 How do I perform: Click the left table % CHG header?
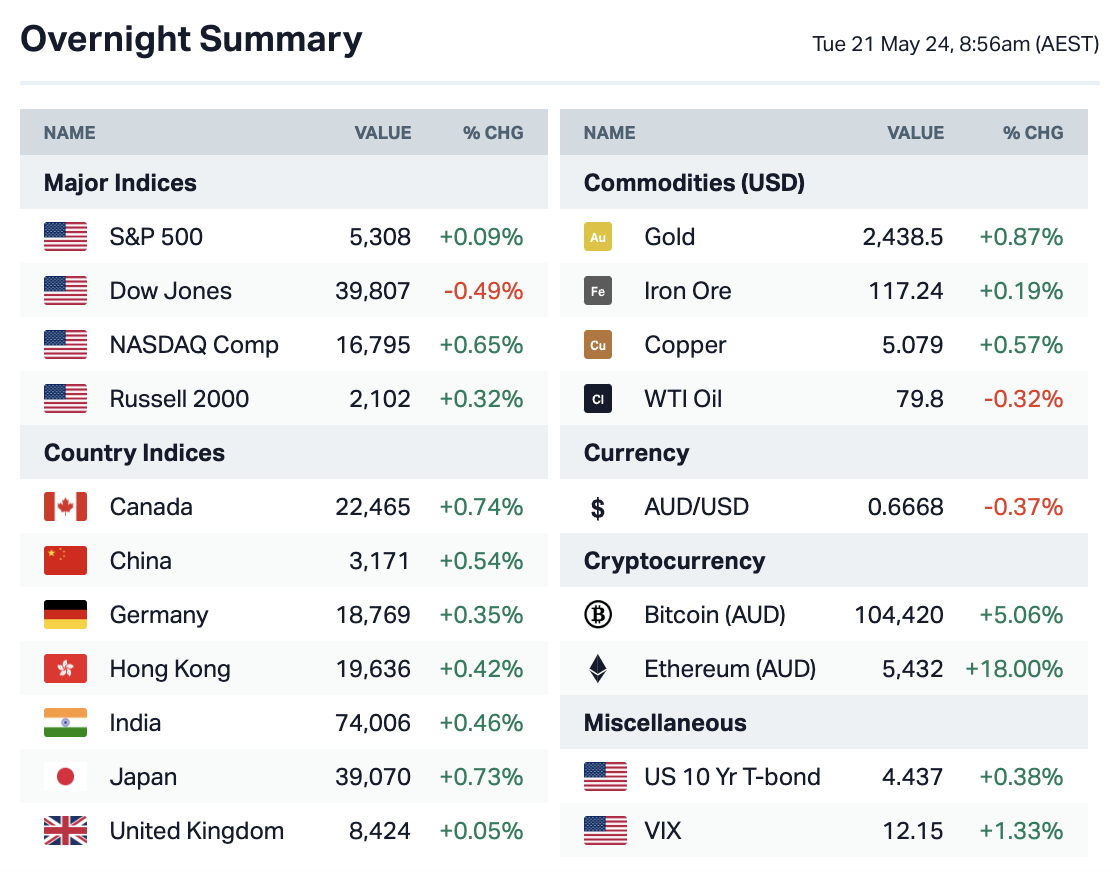(x=493, y=133)
